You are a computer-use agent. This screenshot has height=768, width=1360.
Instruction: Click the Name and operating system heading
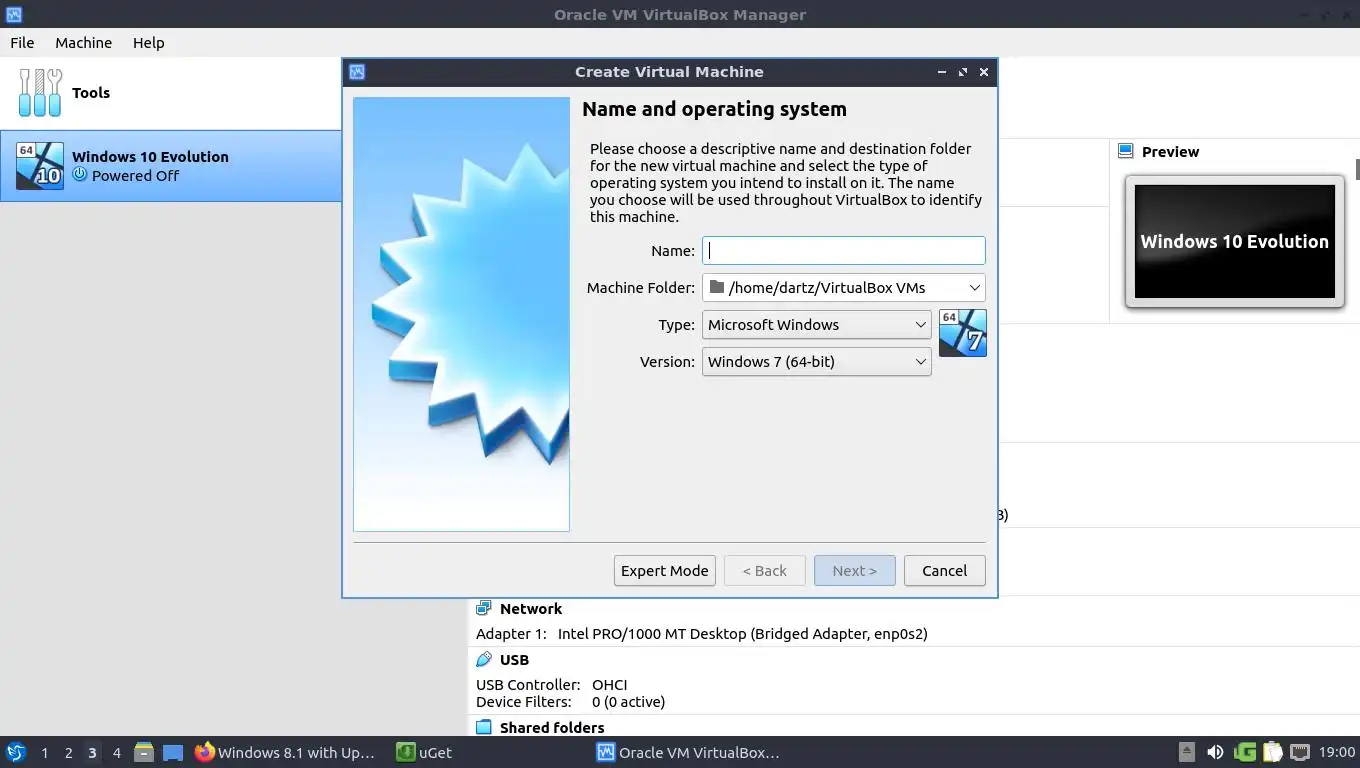coord(714,109)
